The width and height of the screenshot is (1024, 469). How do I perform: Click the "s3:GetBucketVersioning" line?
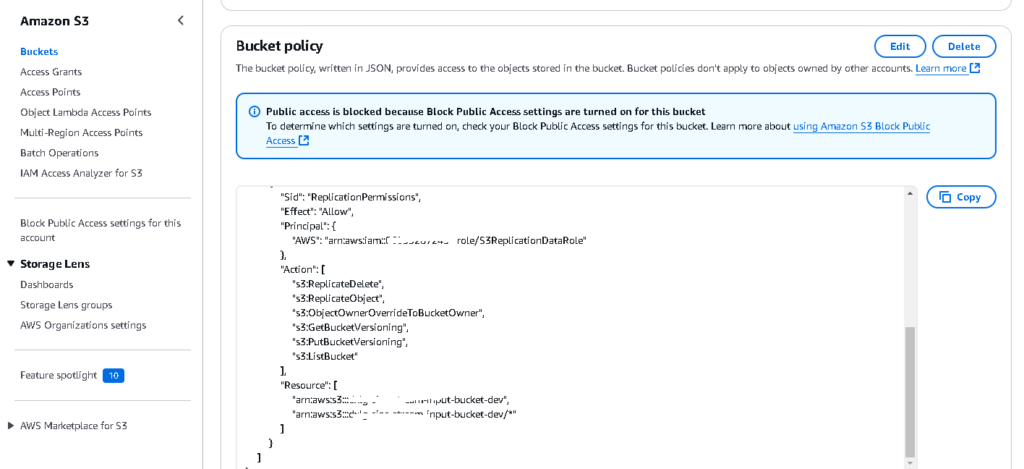pos(351,327)
